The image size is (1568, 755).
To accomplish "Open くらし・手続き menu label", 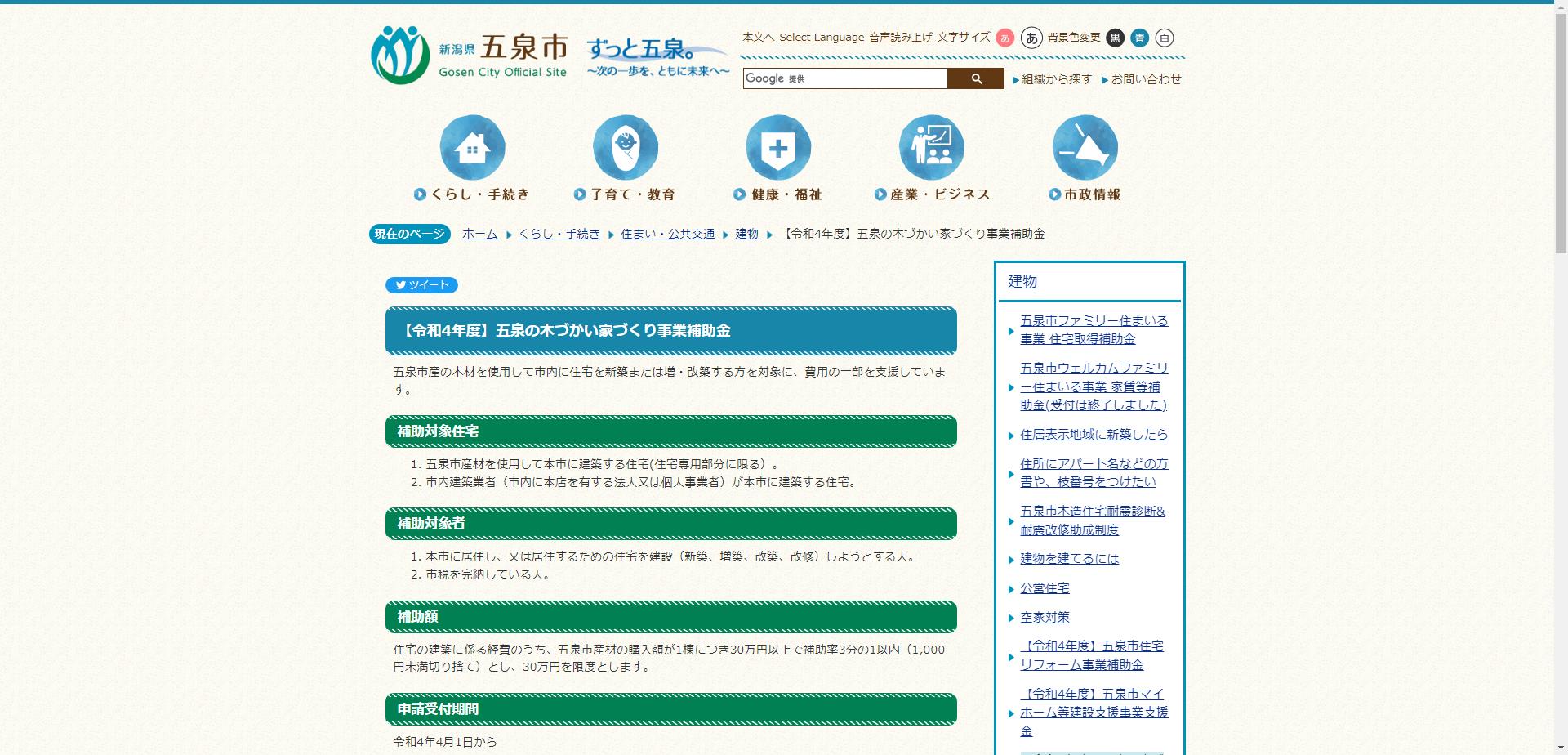I will tap(472, 194).
